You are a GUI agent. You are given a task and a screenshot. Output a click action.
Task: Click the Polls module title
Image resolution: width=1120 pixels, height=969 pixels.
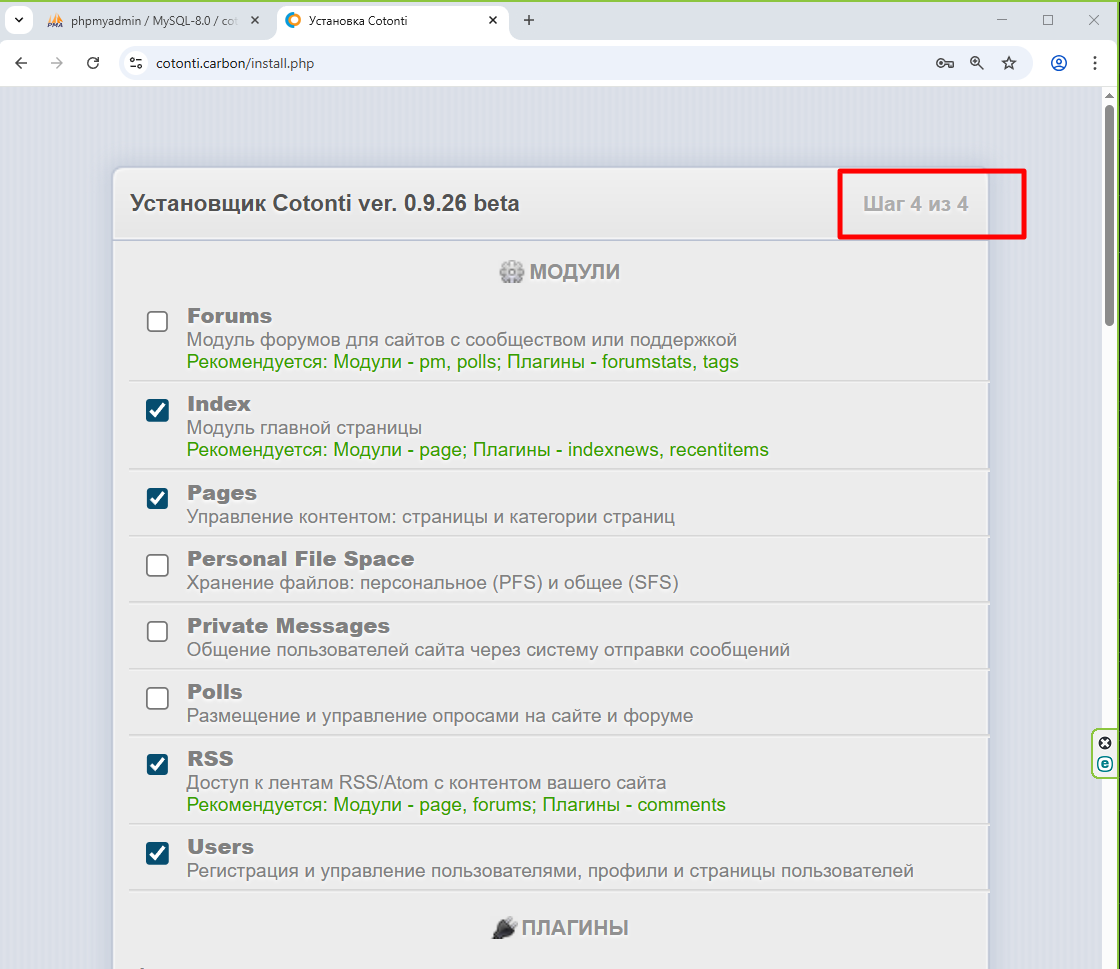click(x=214, y=692)
